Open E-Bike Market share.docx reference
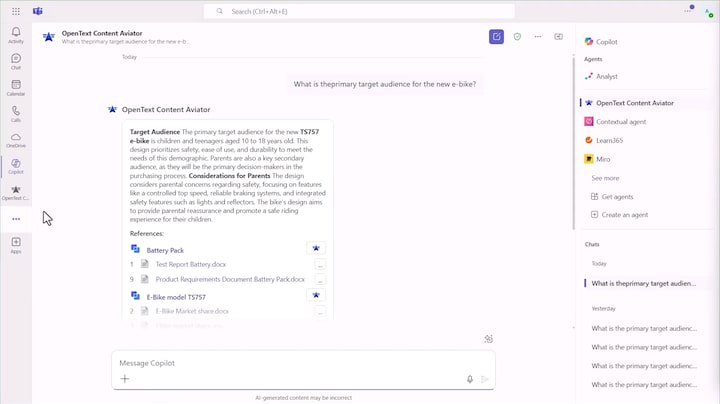720x404 pixels. coord(192,311)
